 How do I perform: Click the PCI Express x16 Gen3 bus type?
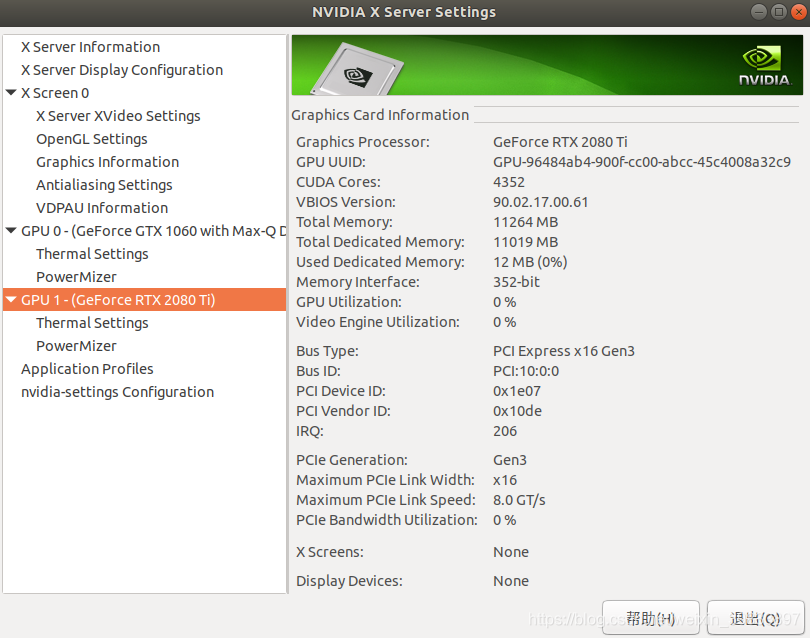[564, 351]
